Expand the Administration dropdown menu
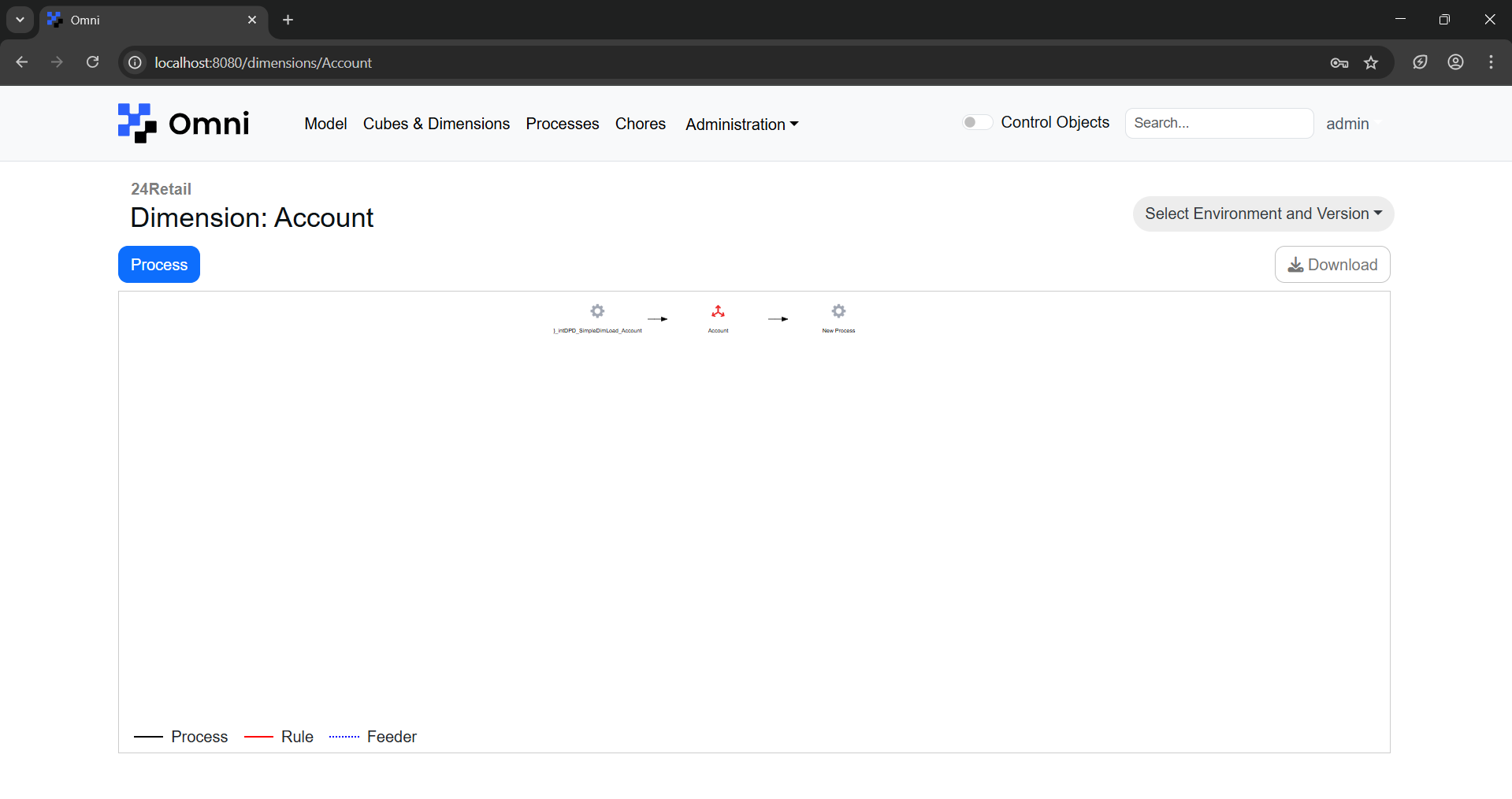Screen dimensions: 1512x799 pos(741,124)
